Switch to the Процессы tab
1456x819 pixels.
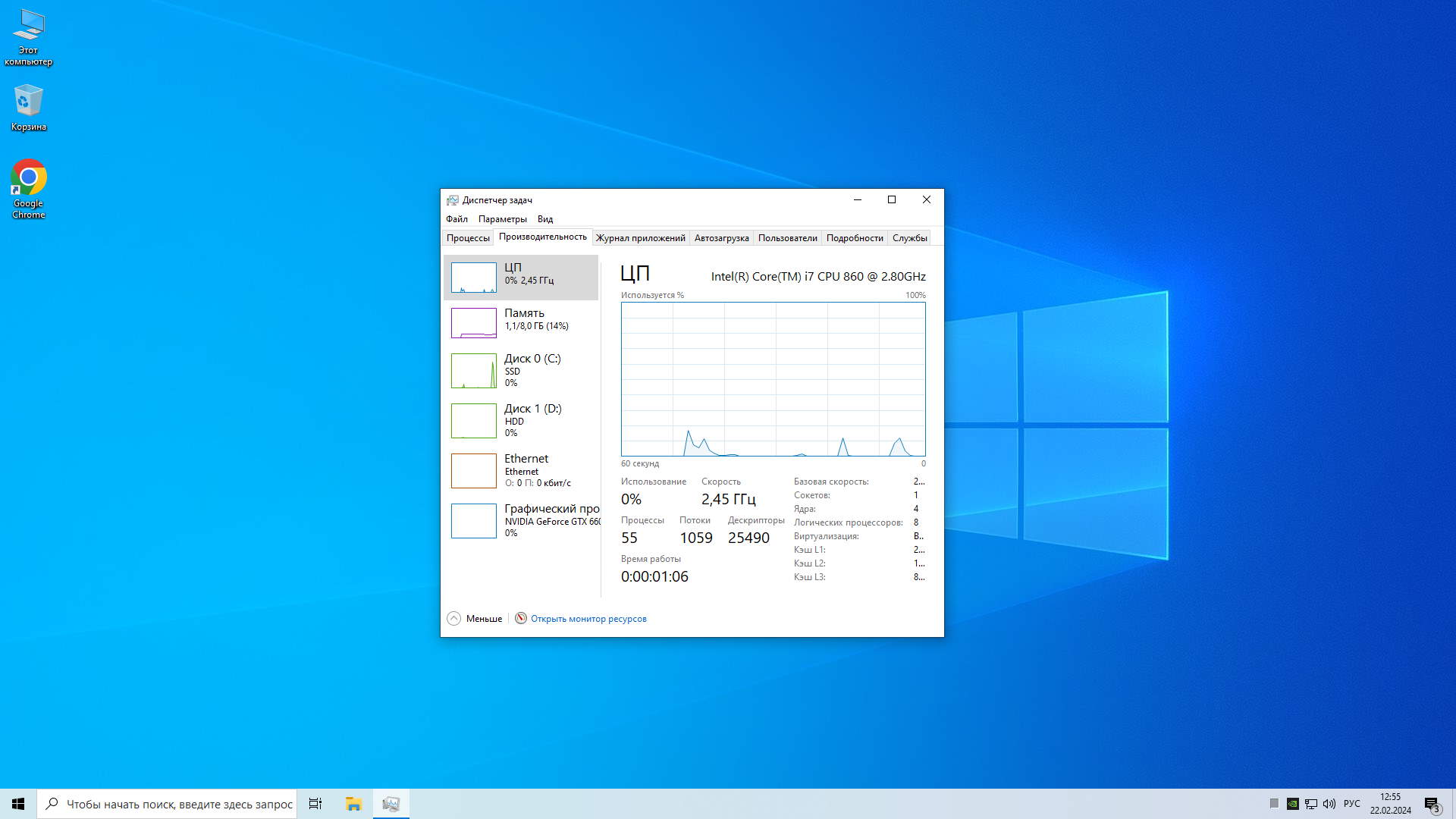tap(468, 238)
